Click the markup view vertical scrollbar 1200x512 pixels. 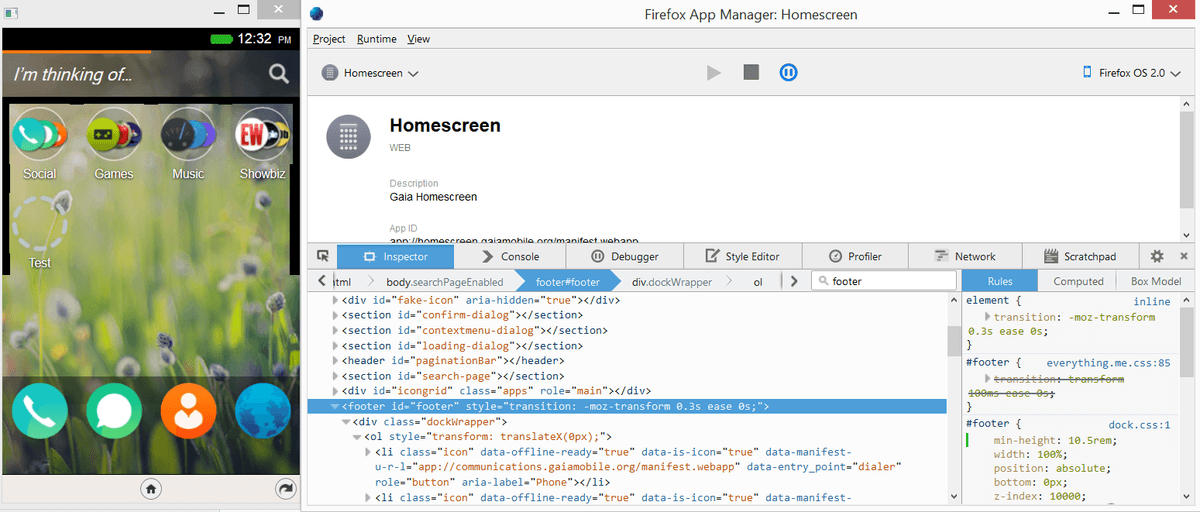(954, 340)
